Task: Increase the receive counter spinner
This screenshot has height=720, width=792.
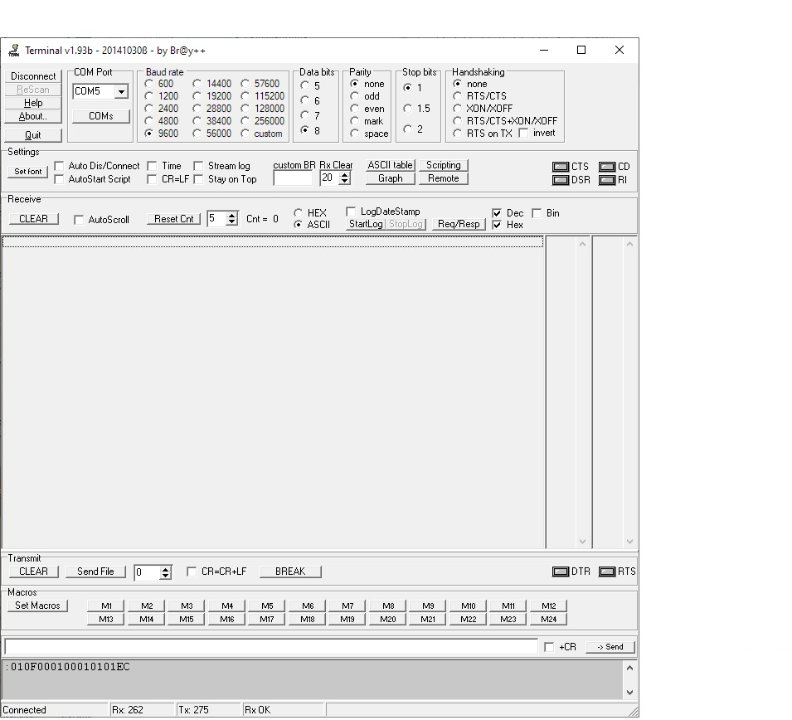Action: coord(232,215)
